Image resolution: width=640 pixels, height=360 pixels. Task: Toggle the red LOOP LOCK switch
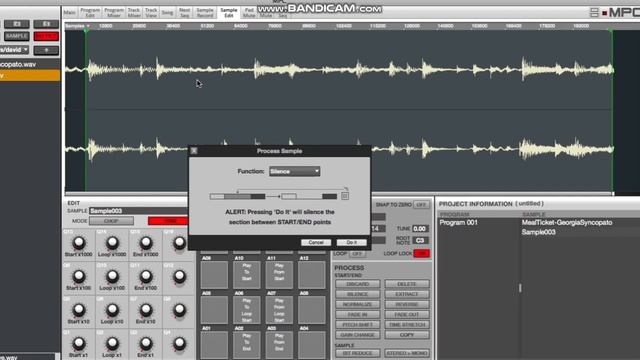422,253
